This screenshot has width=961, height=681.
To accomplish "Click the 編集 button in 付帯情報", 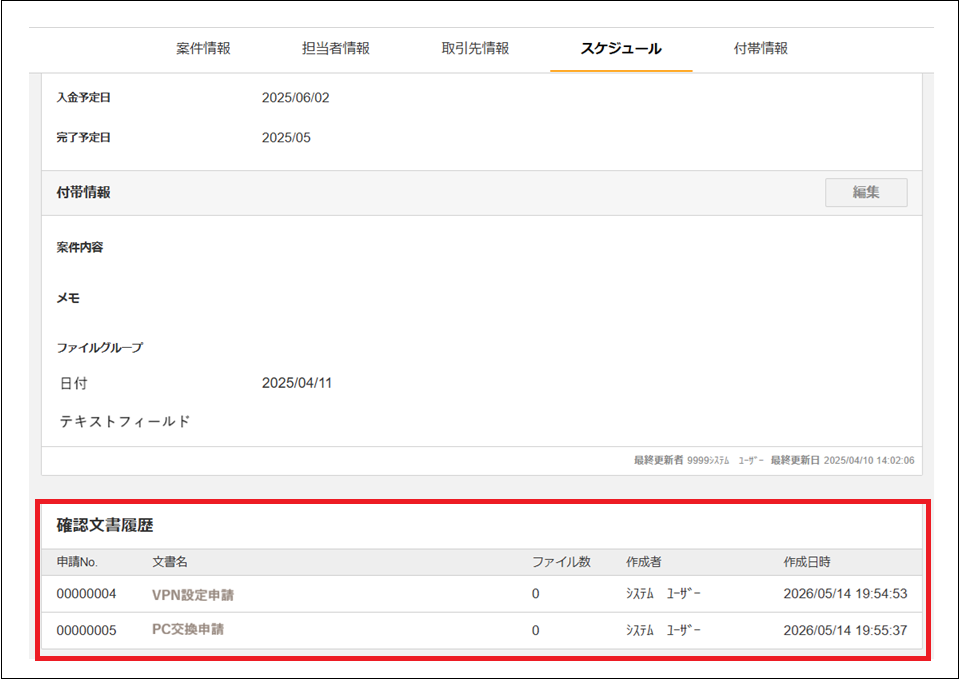I will (x=866, y=192).
